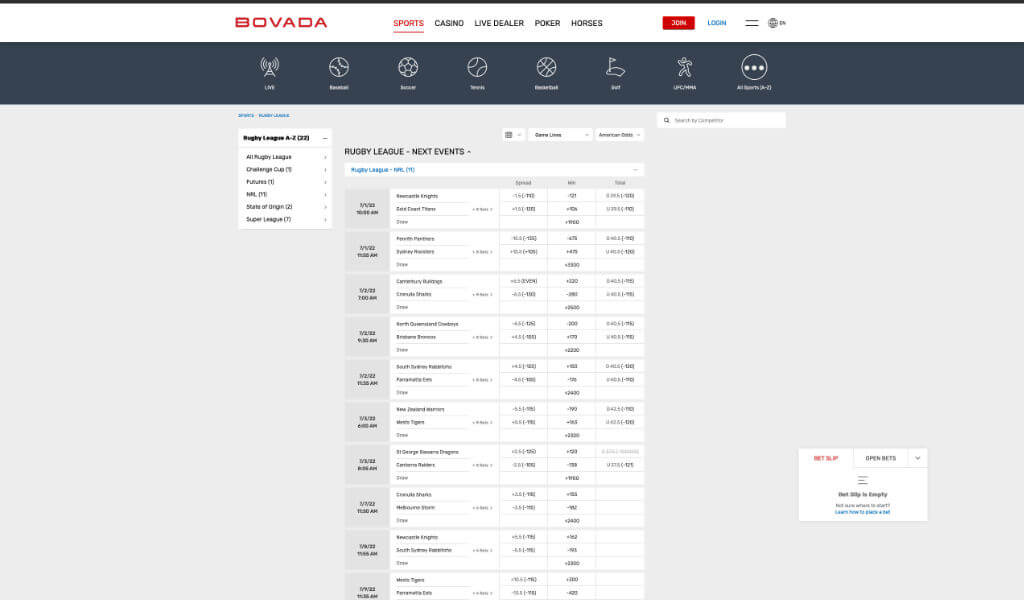Click the red Join button

679,23
